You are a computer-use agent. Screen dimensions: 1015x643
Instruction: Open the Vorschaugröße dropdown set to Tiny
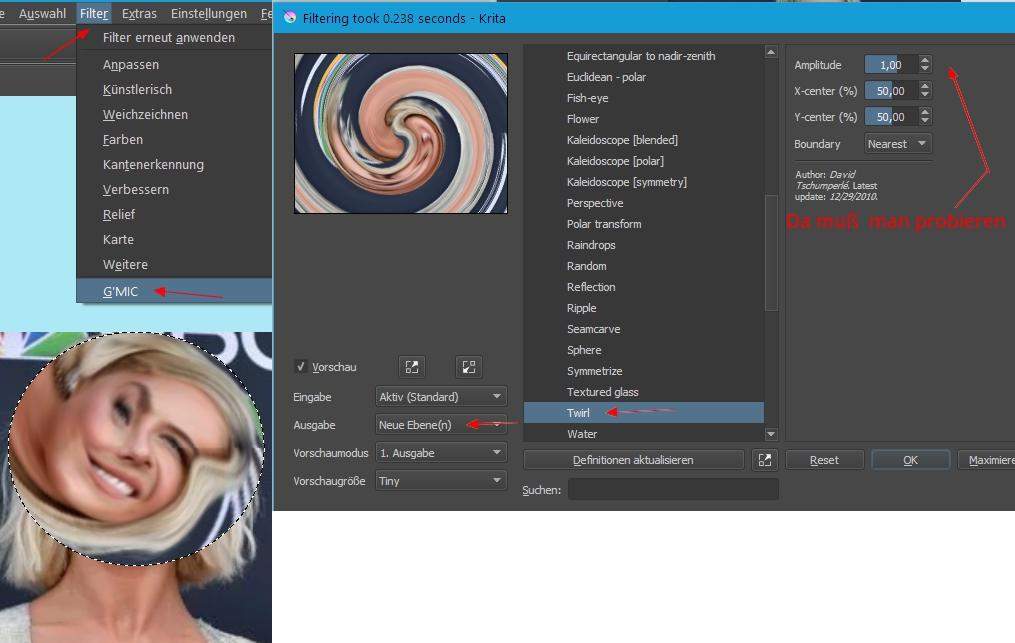tap(440, 480)
